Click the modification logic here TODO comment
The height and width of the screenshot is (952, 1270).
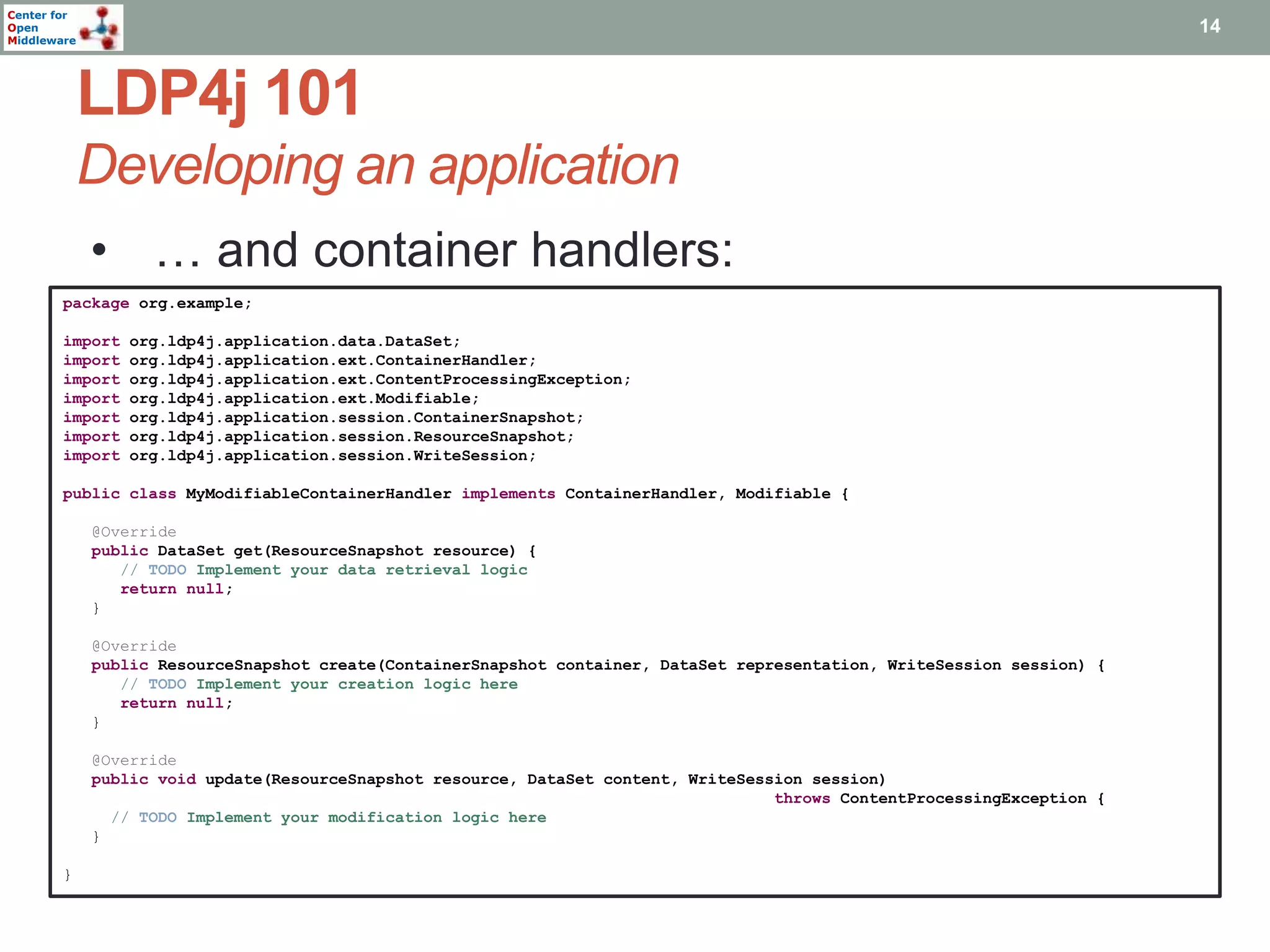point(329,818)
